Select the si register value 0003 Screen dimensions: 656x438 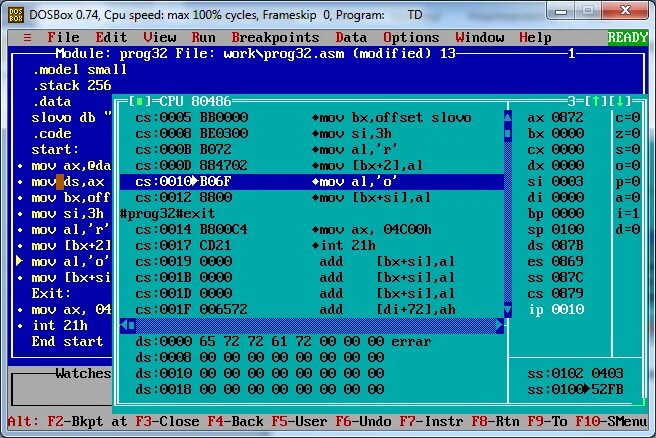point(567,181)
